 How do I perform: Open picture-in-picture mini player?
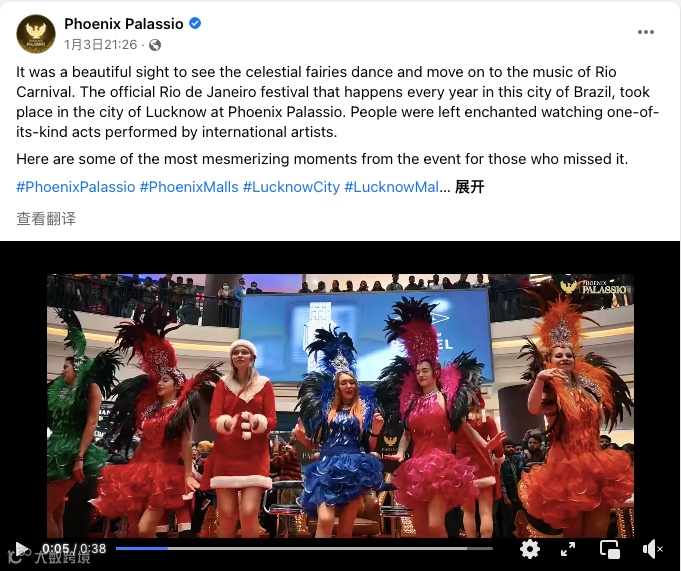tap(610, 549)
